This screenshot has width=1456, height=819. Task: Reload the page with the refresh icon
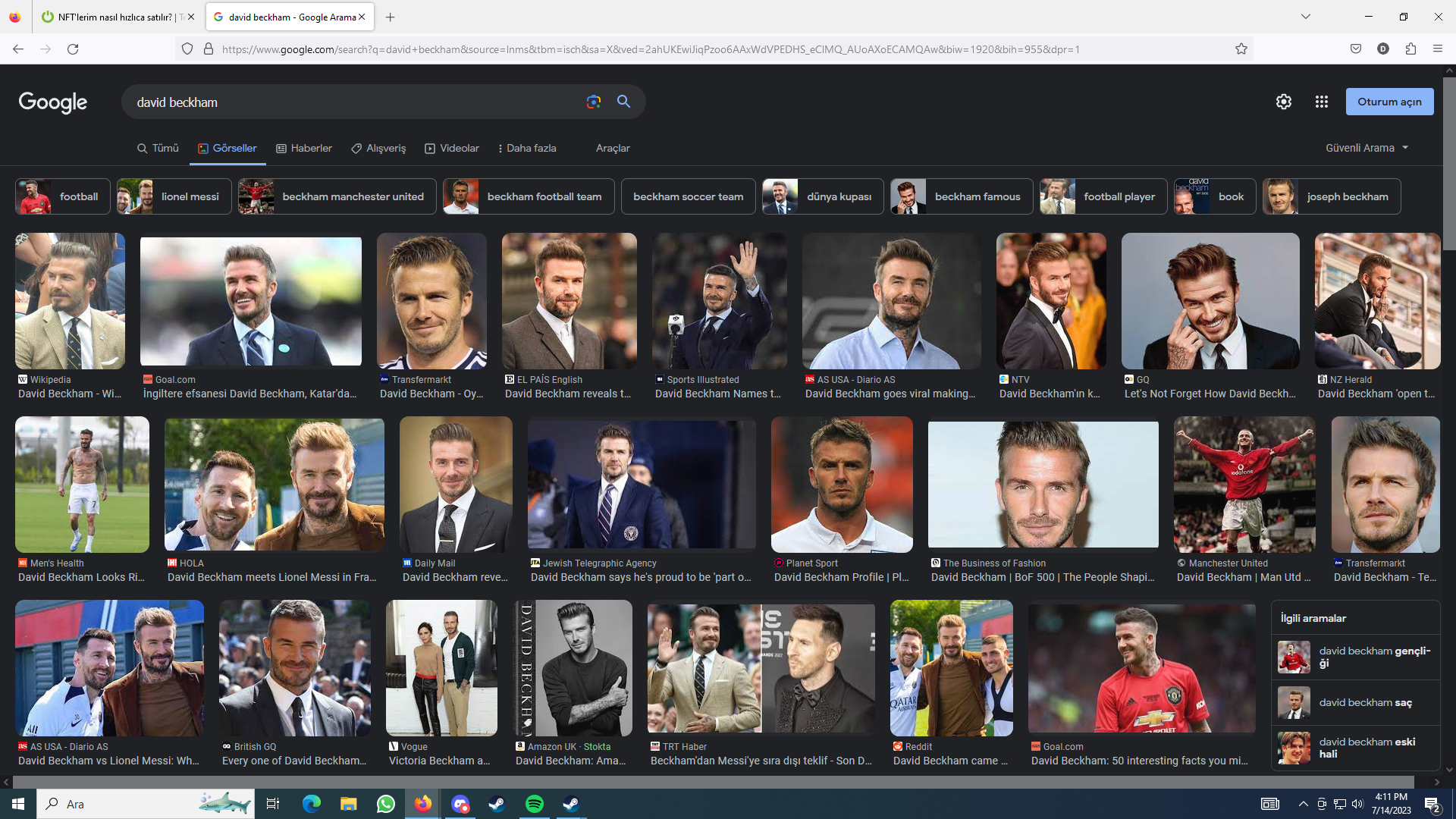(73, 49)
